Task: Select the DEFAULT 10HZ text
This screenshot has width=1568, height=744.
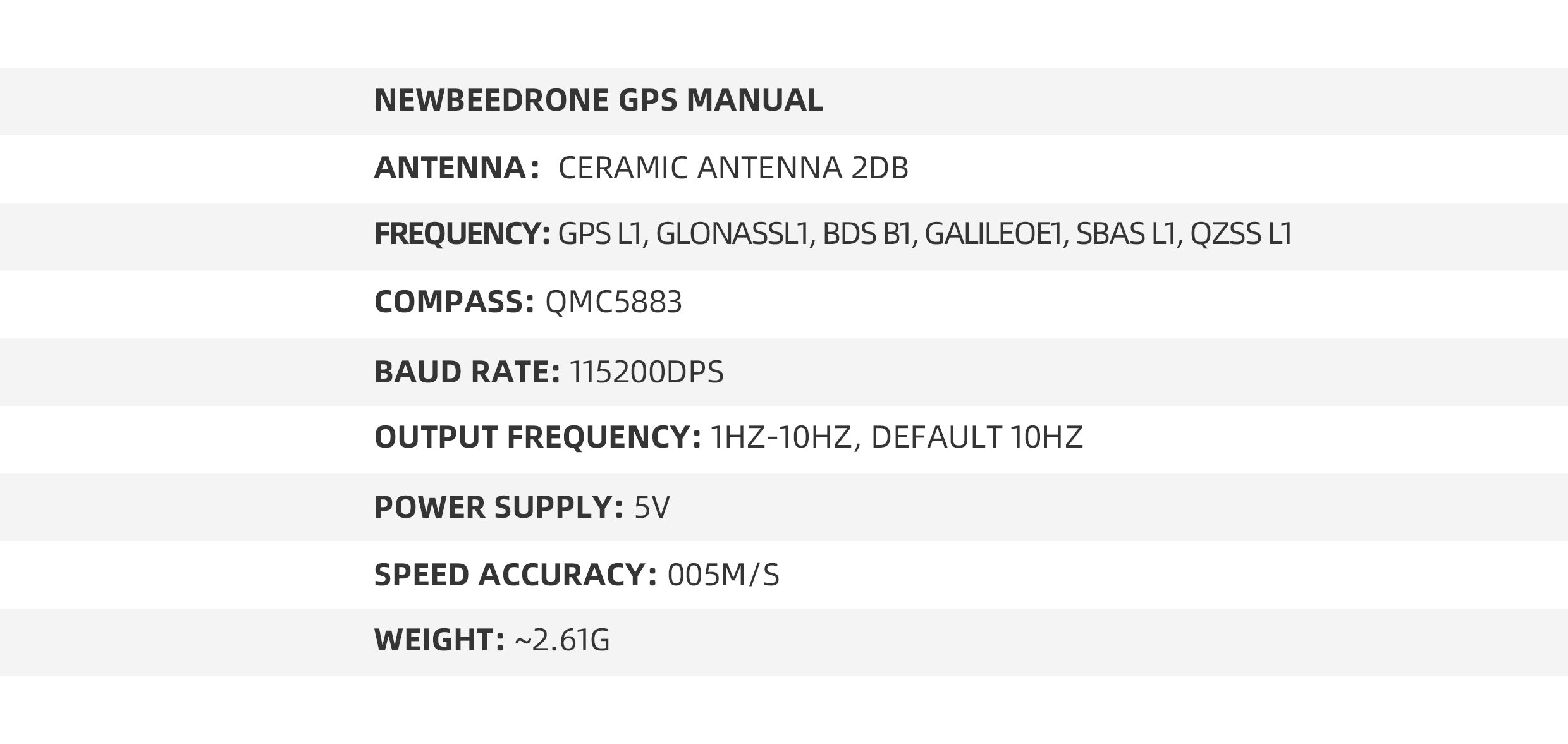Action: [976, 437]
